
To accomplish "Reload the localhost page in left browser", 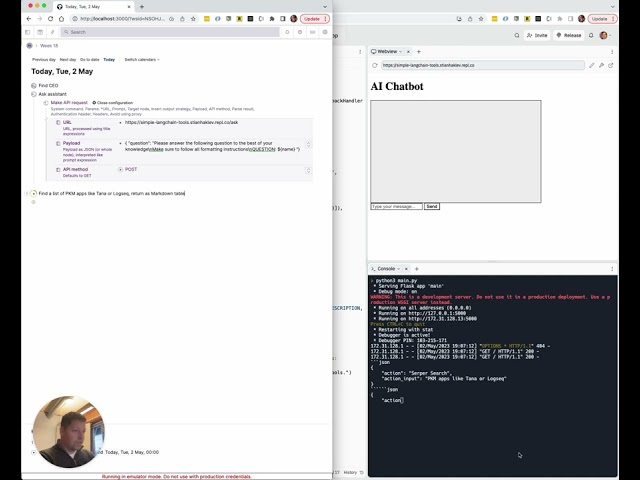I will point(50,19).
